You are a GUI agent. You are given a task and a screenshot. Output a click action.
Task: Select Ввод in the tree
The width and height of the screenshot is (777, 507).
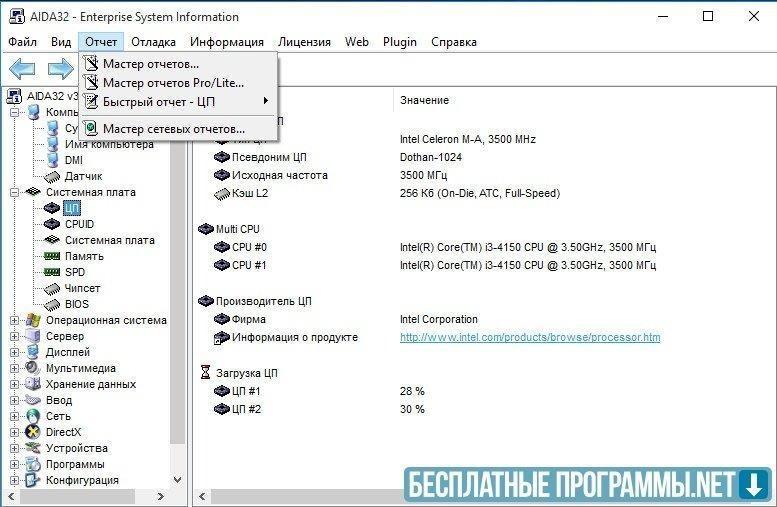click(x=59, y=400)
